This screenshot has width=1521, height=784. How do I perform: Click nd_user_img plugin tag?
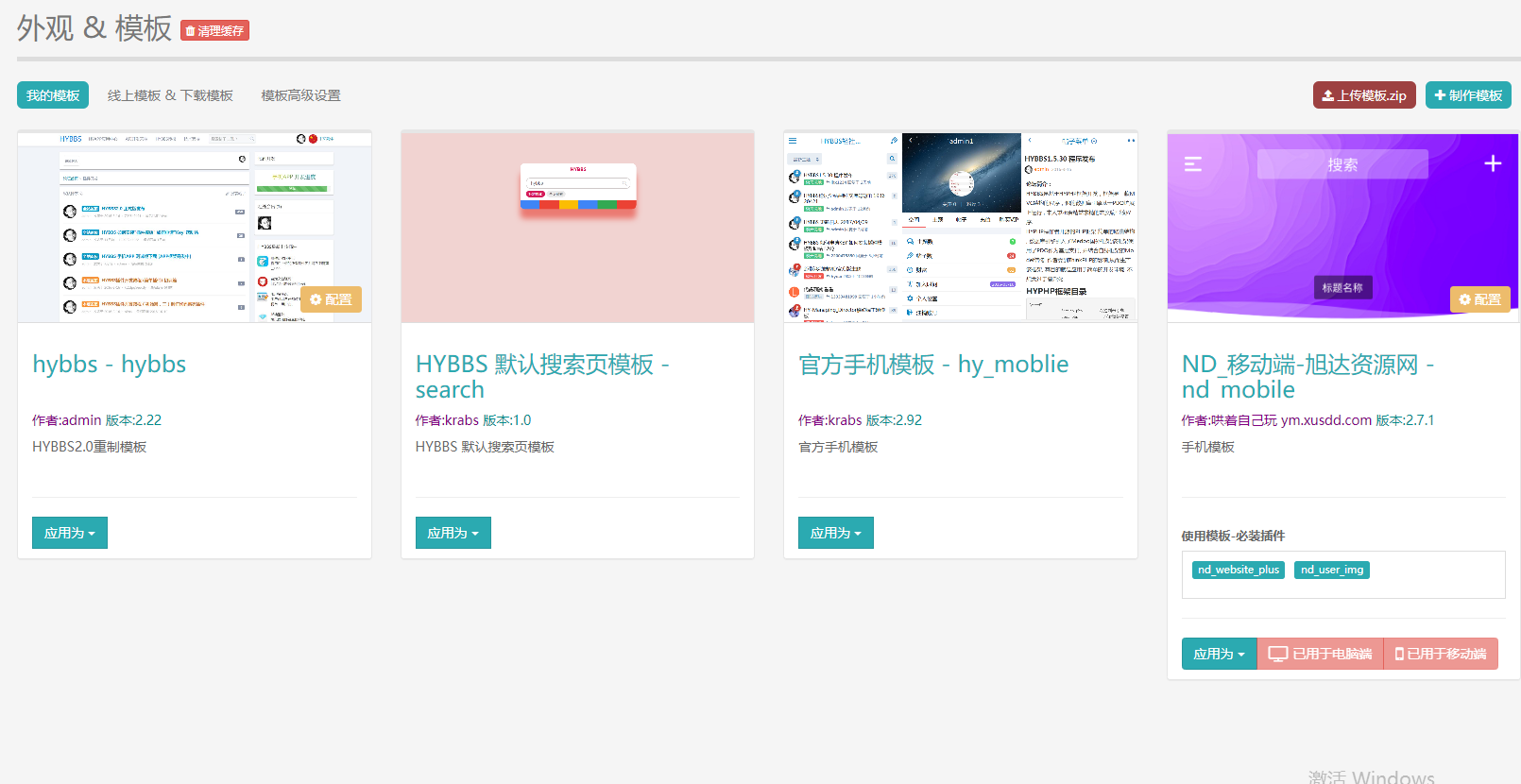click(x=1332, y=570)
